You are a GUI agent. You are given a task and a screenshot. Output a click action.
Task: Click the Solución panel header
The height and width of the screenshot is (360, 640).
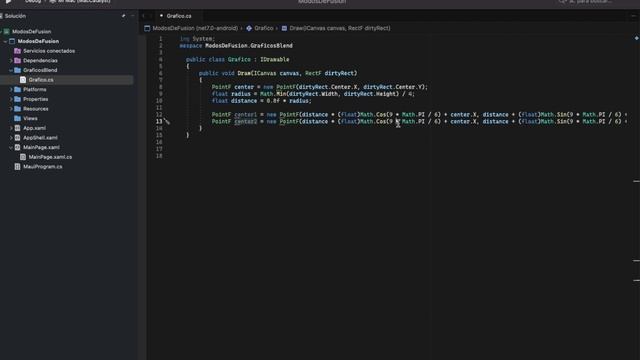15,16
